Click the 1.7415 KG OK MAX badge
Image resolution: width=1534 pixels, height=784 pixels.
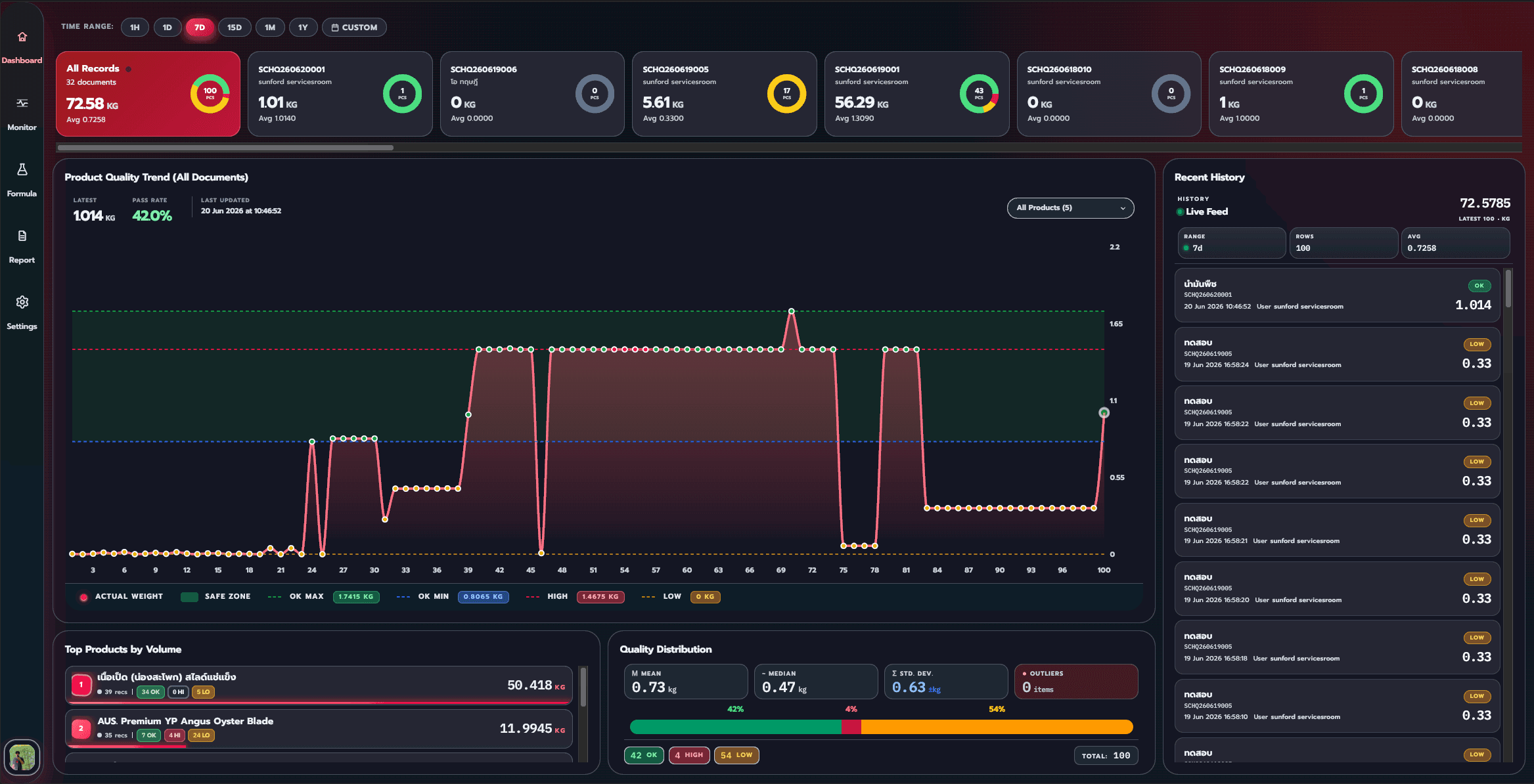(x=356, y=597)
